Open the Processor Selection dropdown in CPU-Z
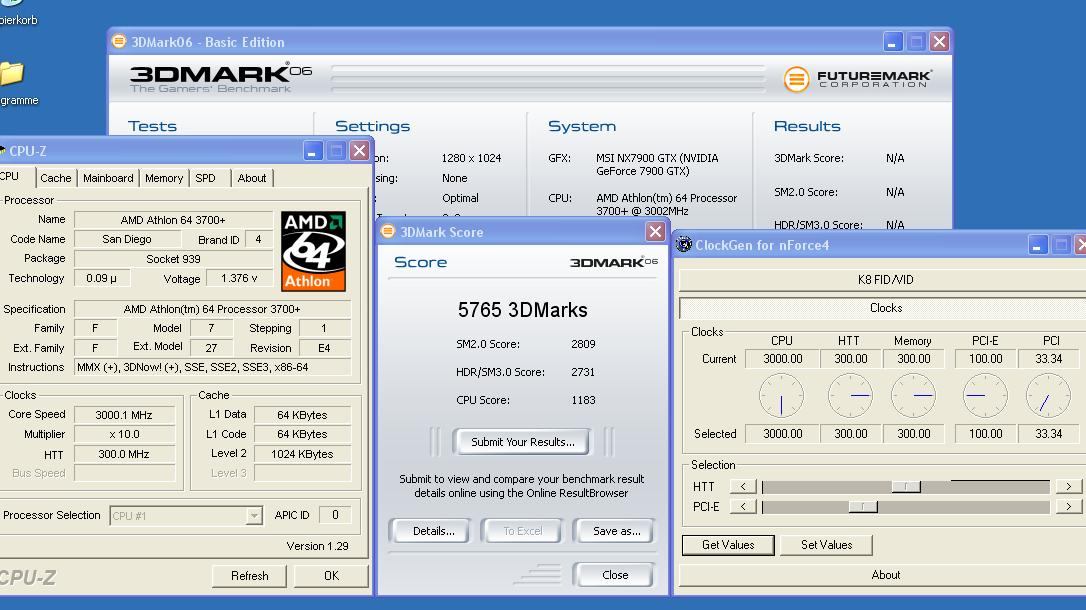The image size is (1086, 610). click(254, 515)
